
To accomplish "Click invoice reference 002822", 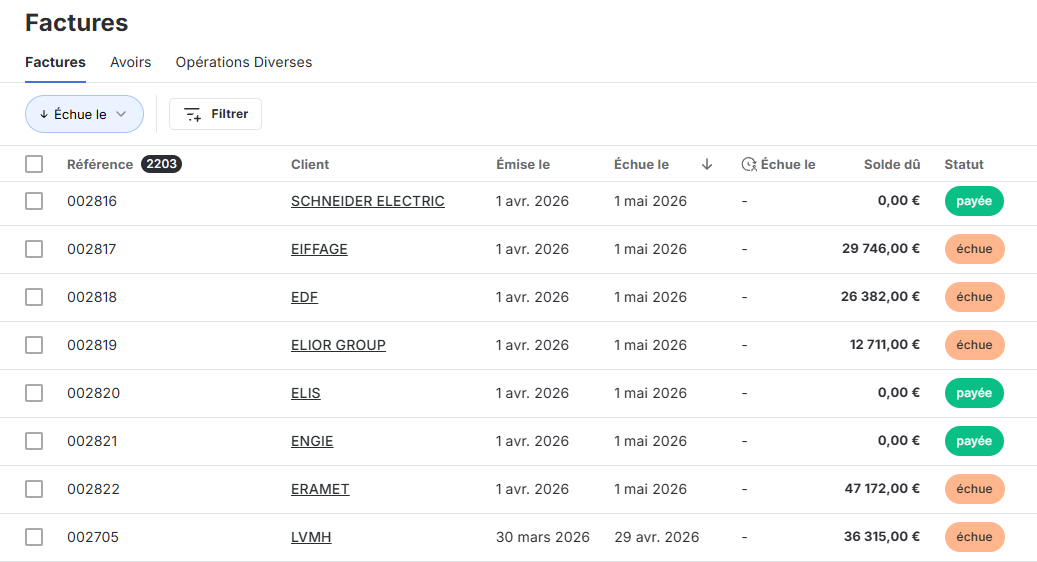I will pos(93,489).
